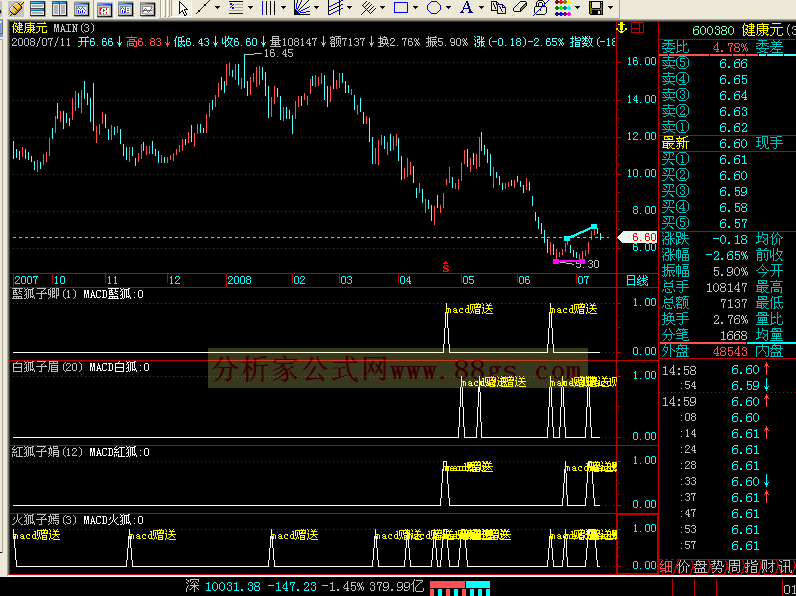The width and height of the screenshot is (796, 596).
Task: Open the text tool dropdown arrow
Action: [481, 8]
